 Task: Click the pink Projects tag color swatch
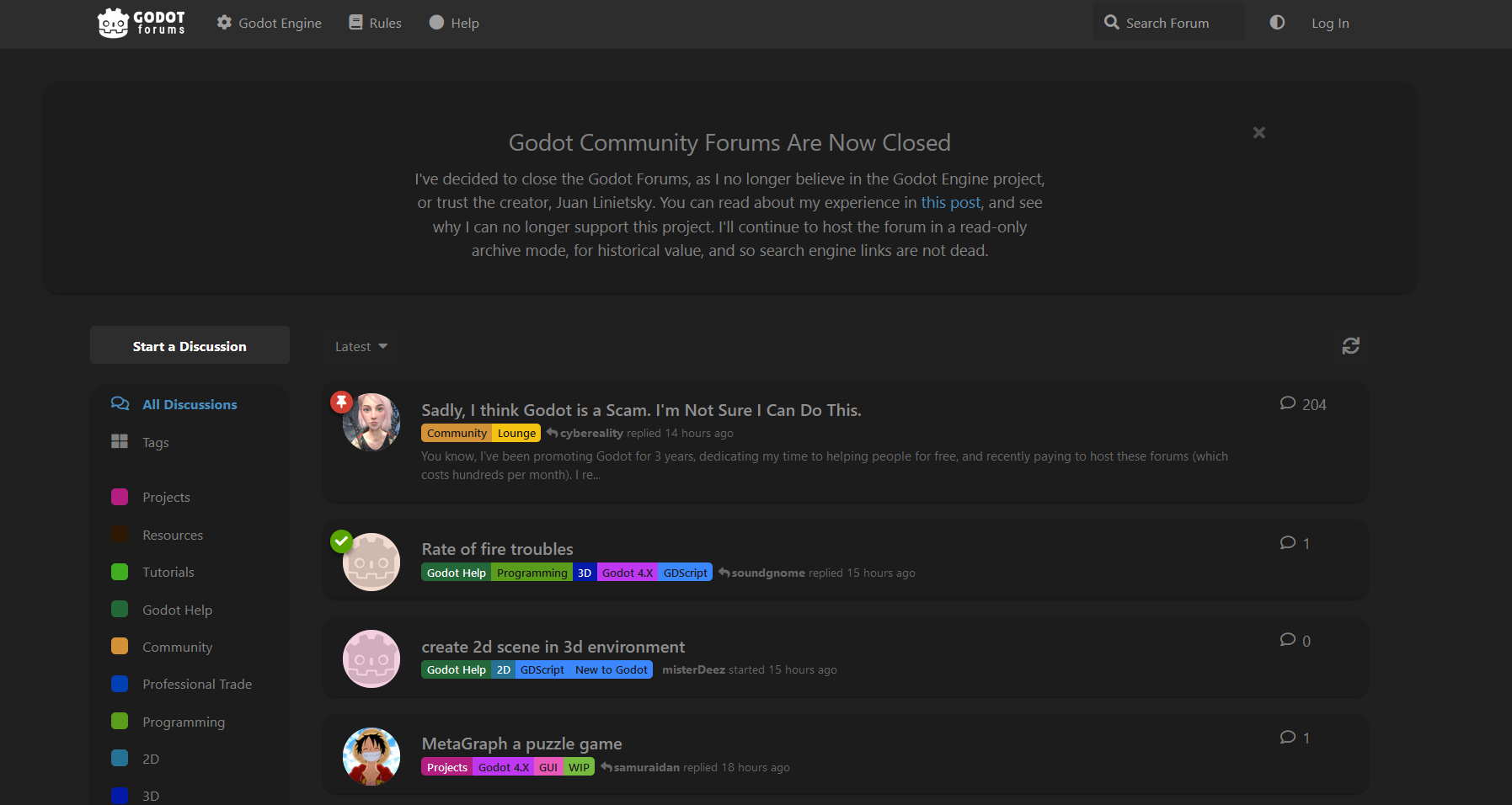(120, 497)
